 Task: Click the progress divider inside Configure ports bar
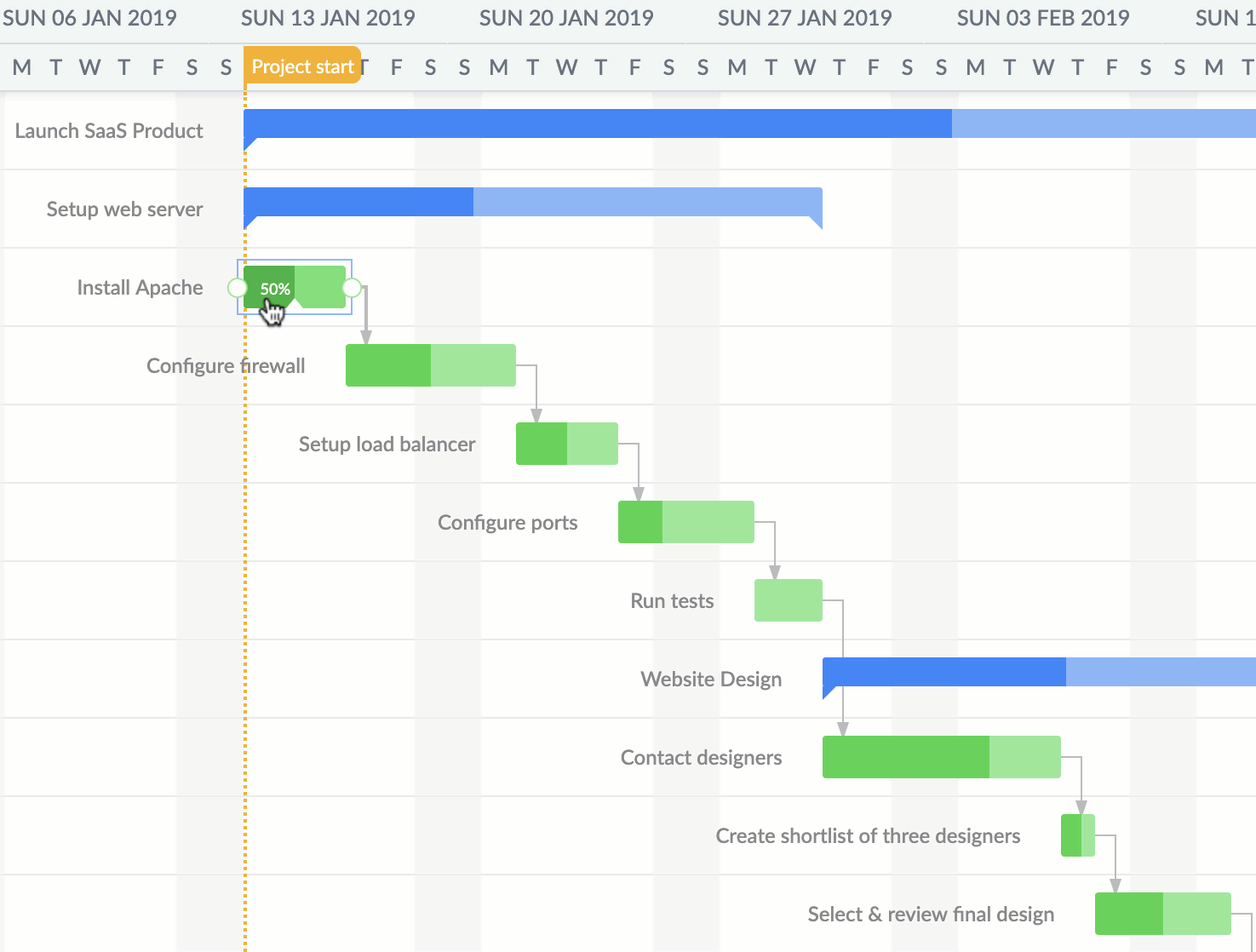tap(662, 522)
